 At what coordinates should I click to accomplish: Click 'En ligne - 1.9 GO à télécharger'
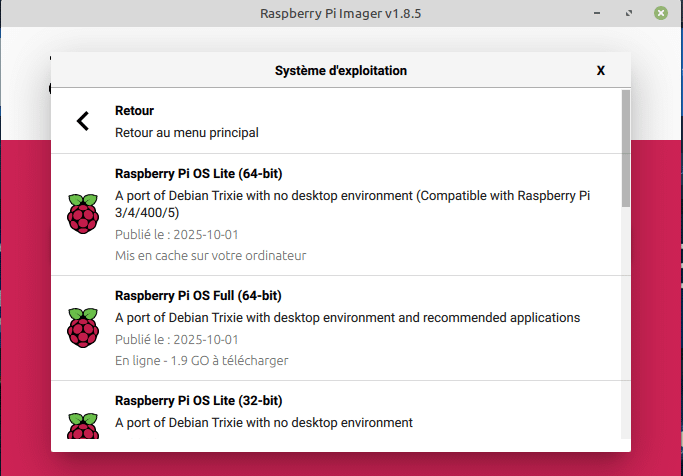201,360
